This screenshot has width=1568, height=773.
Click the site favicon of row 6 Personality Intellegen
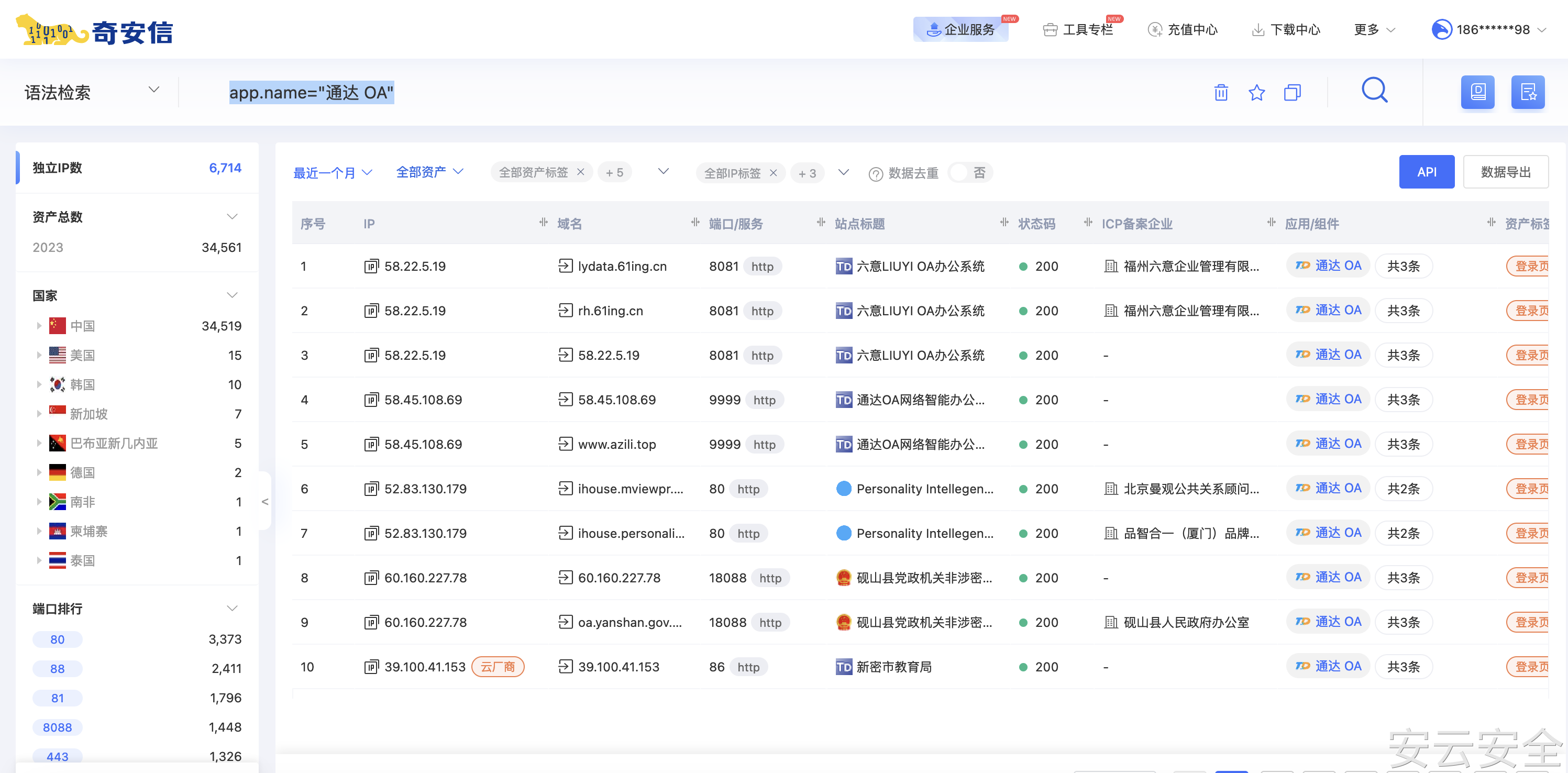pyautogui.click(x=844, y=488)
